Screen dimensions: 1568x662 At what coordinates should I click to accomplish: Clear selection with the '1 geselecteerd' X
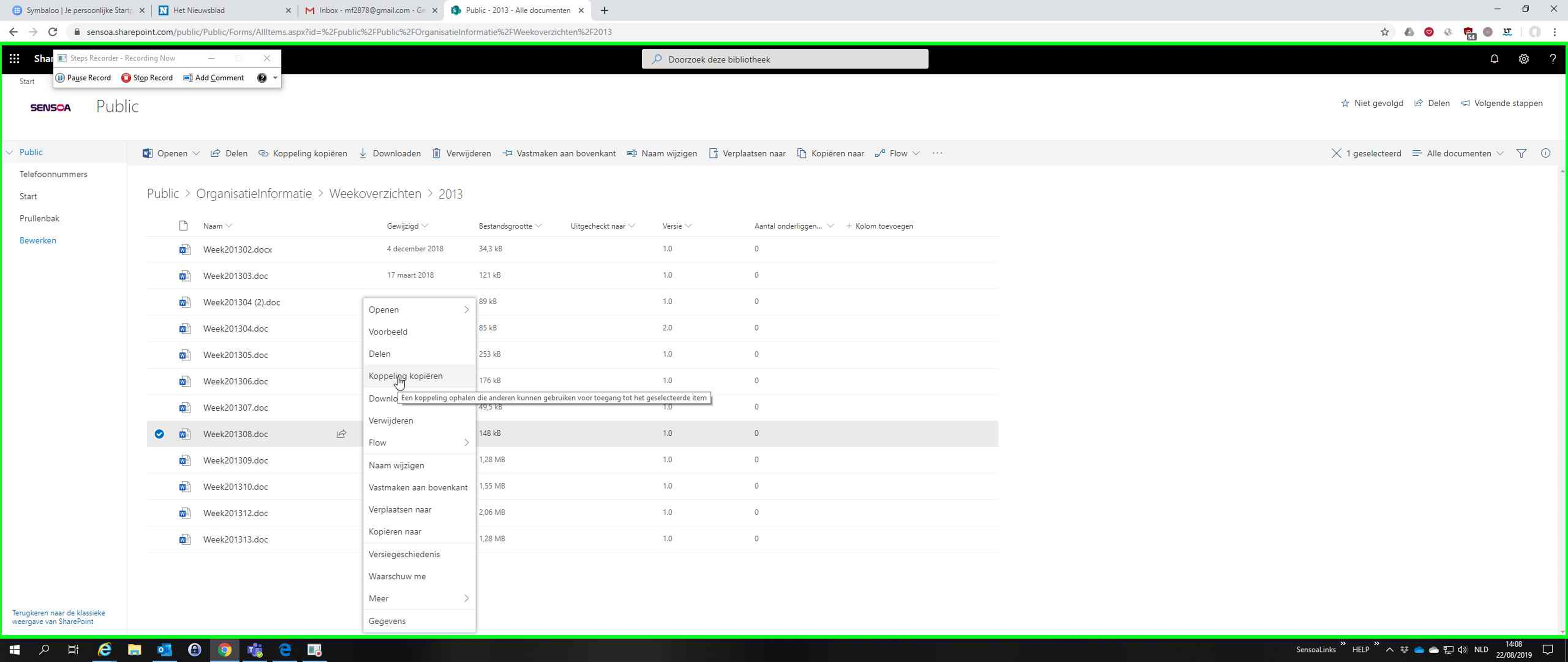(x=1336, y=153)
